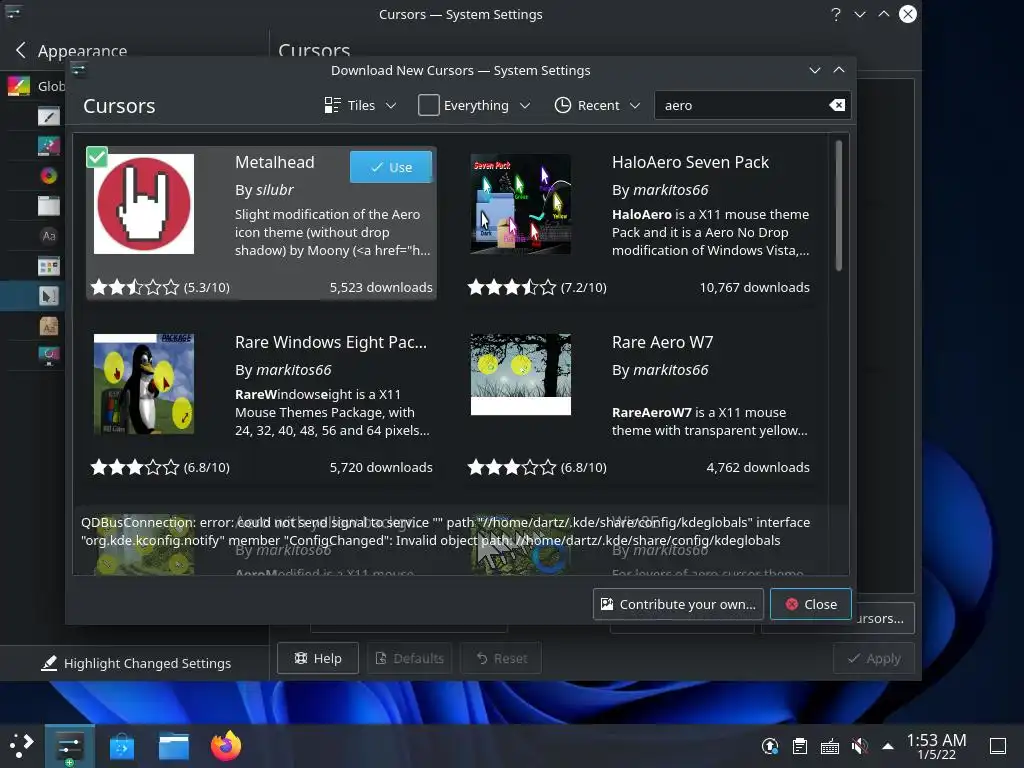The width and height of the screenshot is (1024, 768).
Task: Click the System Settings window menu icon
Action: click(x=14, y=12)
